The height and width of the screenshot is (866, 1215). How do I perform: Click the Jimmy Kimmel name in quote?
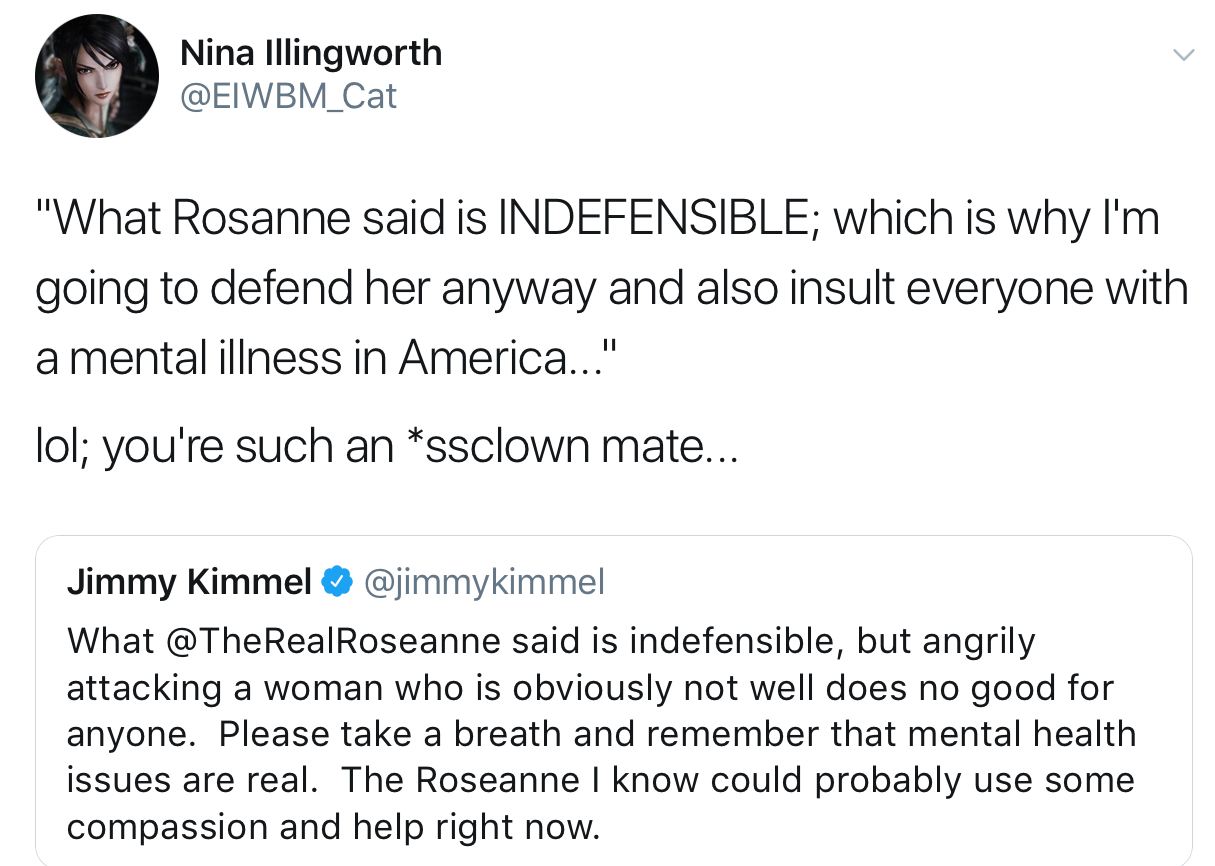point(189,580)
